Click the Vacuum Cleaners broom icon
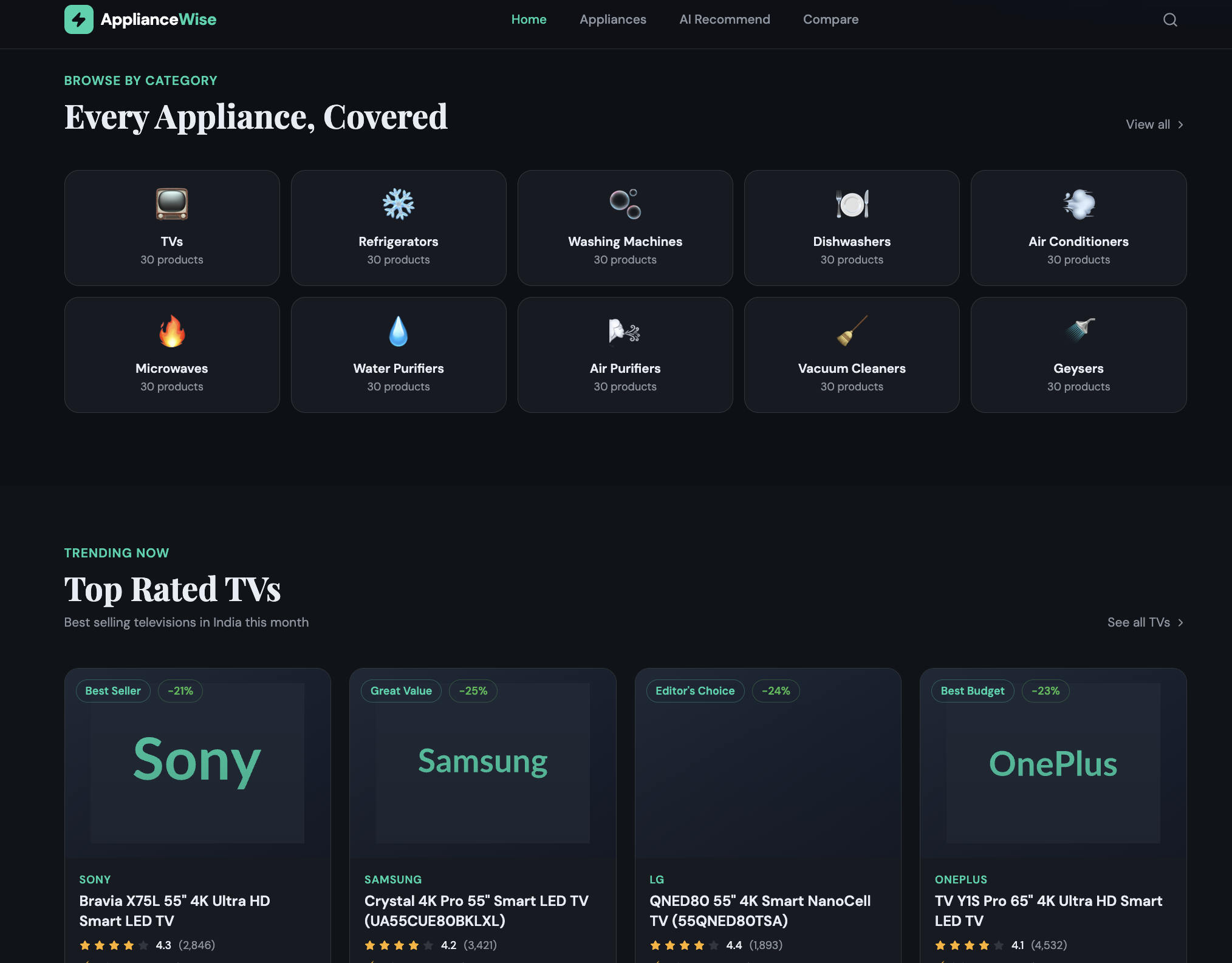This screenshot has width=1232, height=963. coord(852,331)
